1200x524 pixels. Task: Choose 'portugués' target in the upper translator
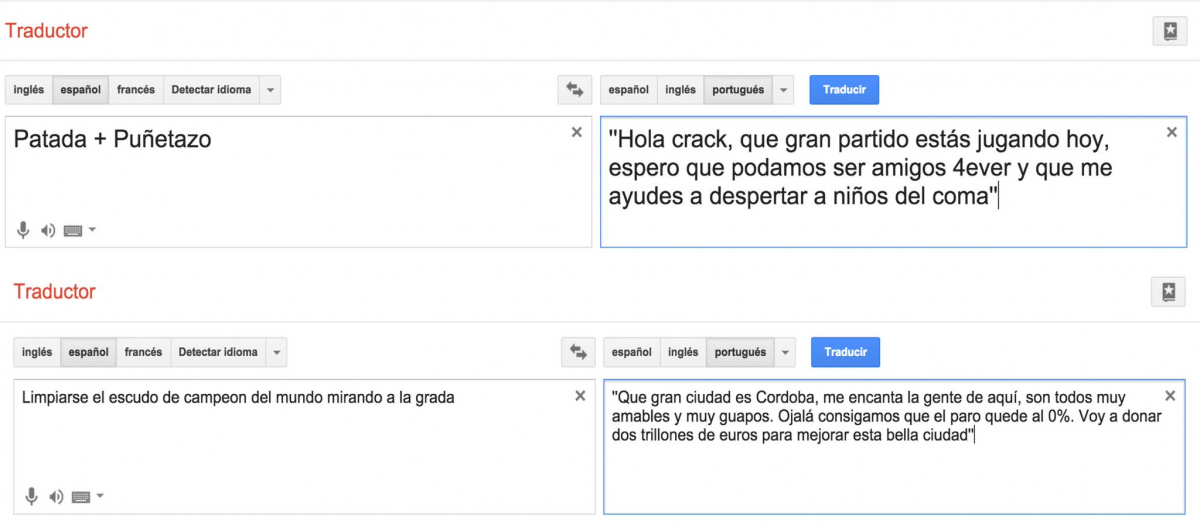tap(738, 90)
